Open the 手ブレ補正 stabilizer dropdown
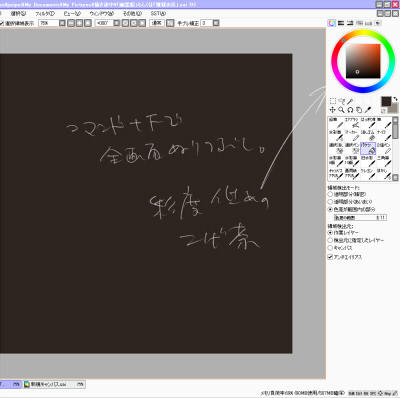This screenshot has width=400, height=398. pyautogui.click(x=216, y=23)
